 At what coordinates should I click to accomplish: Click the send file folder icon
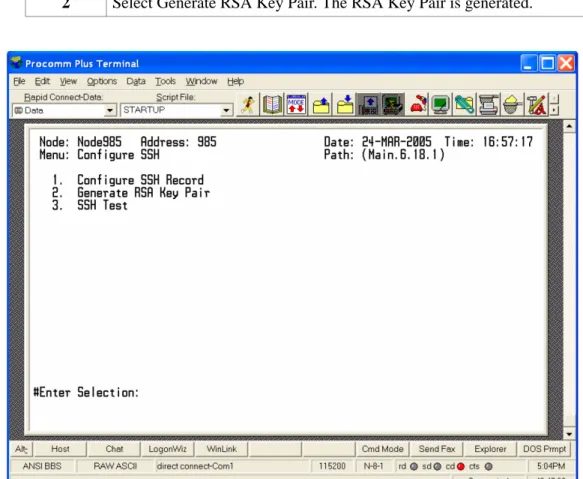[x=321, y=104]
